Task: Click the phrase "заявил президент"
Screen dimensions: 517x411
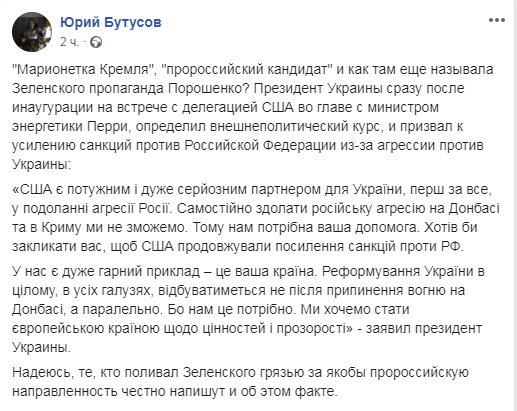Action: 424,328
